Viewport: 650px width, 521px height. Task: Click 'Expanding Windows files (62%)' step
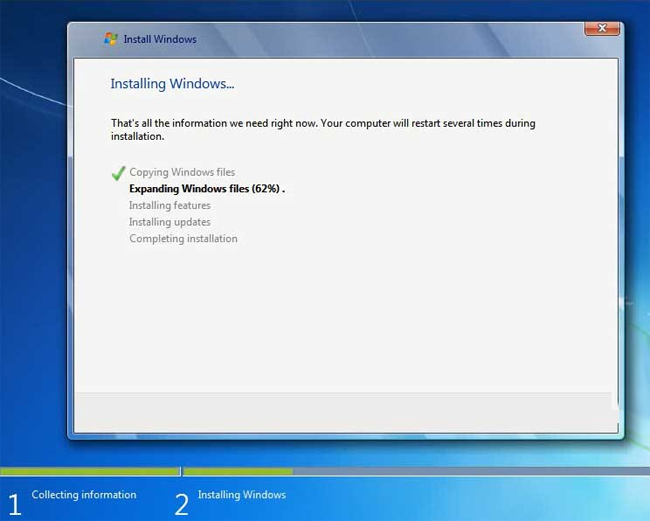(207, 189)
